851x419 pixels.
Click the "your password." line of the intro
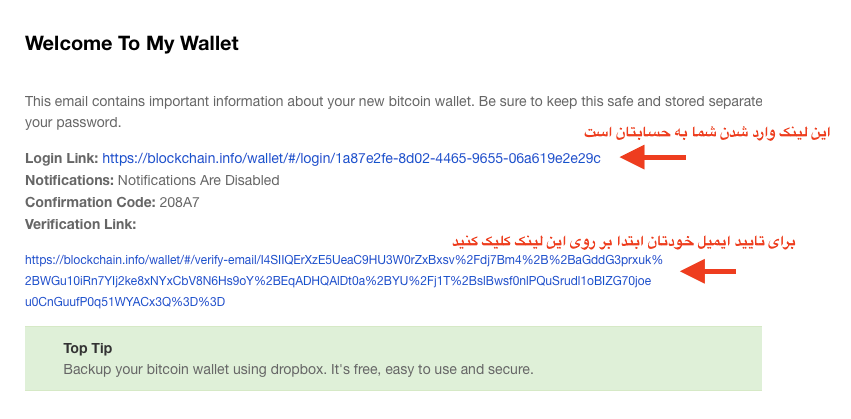tap(73, 123)
